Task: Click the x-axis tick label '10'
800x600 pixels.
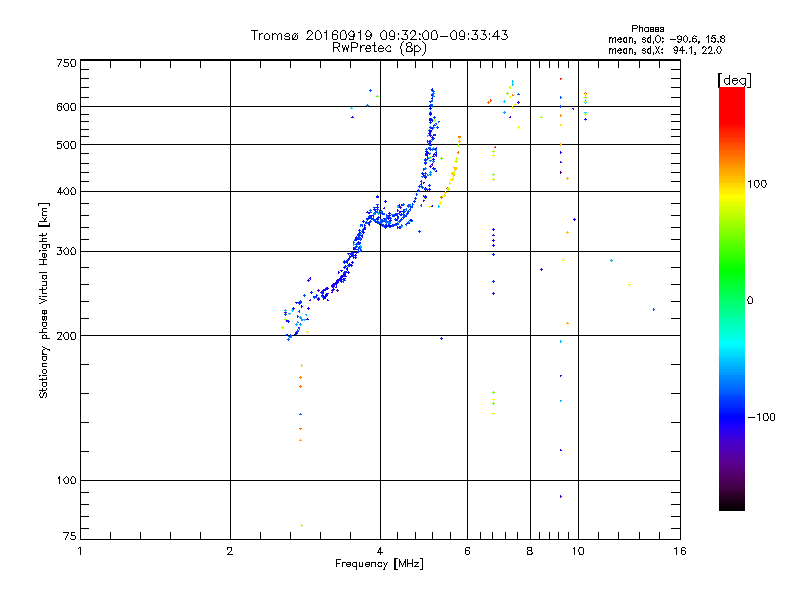Action: click(x=578, y=551)
